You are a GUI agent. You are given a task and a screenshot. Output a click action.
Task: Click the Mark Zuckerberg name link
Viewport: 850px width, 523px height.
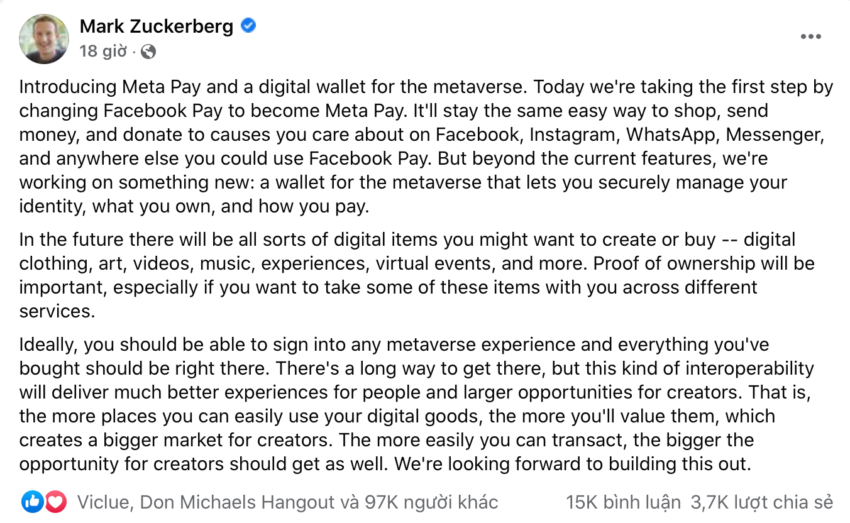point(156,26)
